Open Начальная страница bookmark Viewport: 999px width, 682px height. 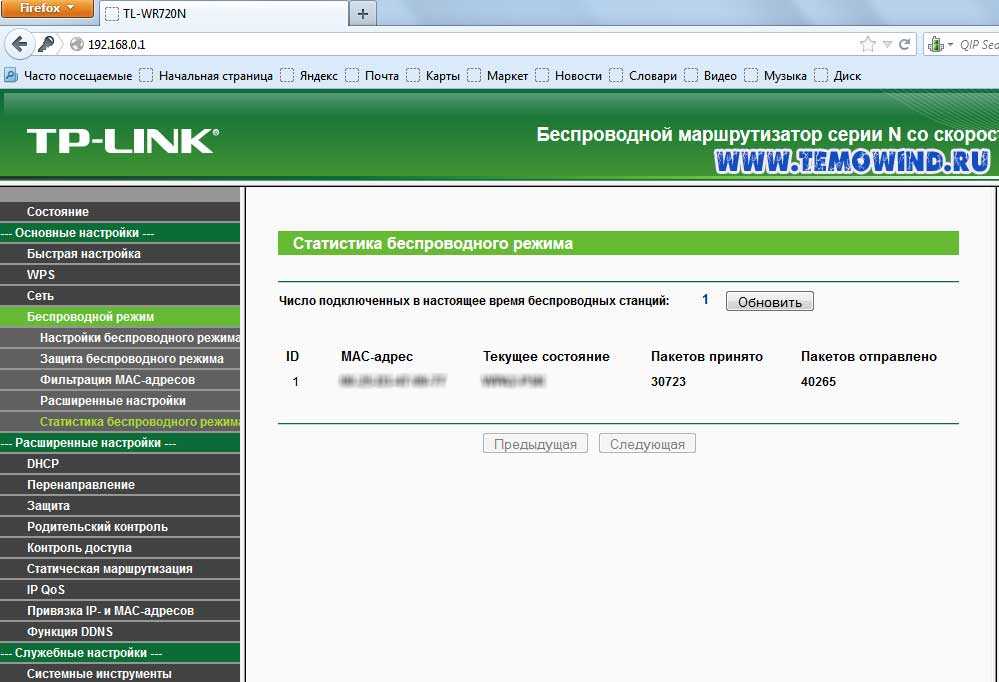point(206,76)
